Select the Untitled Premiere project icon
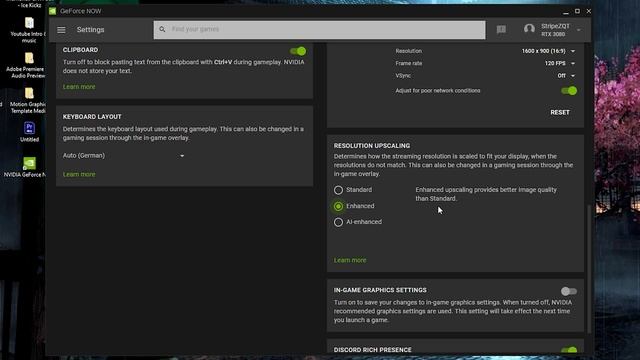This screenshot has height=360, width=640. point(29,128)
